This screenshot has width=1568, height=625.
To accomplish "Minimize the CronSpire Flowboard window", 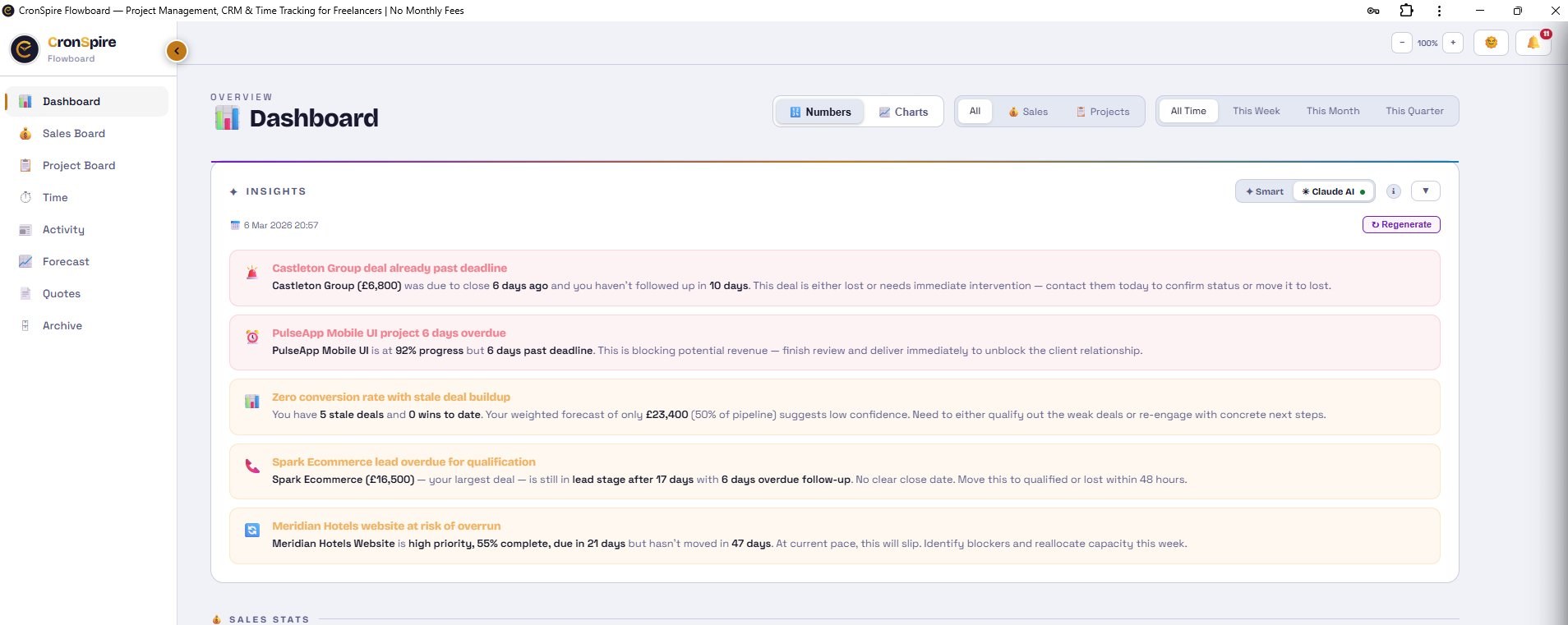I will click(1480, 11).
